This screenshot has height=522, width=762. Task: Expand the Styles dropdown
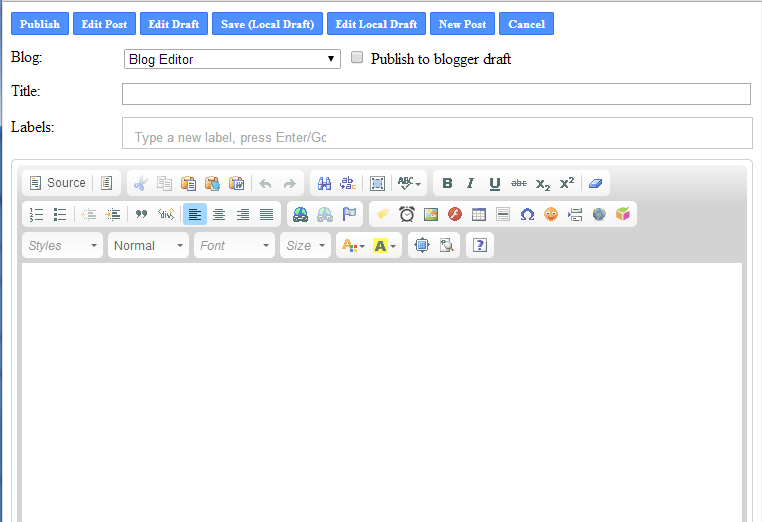62,245
